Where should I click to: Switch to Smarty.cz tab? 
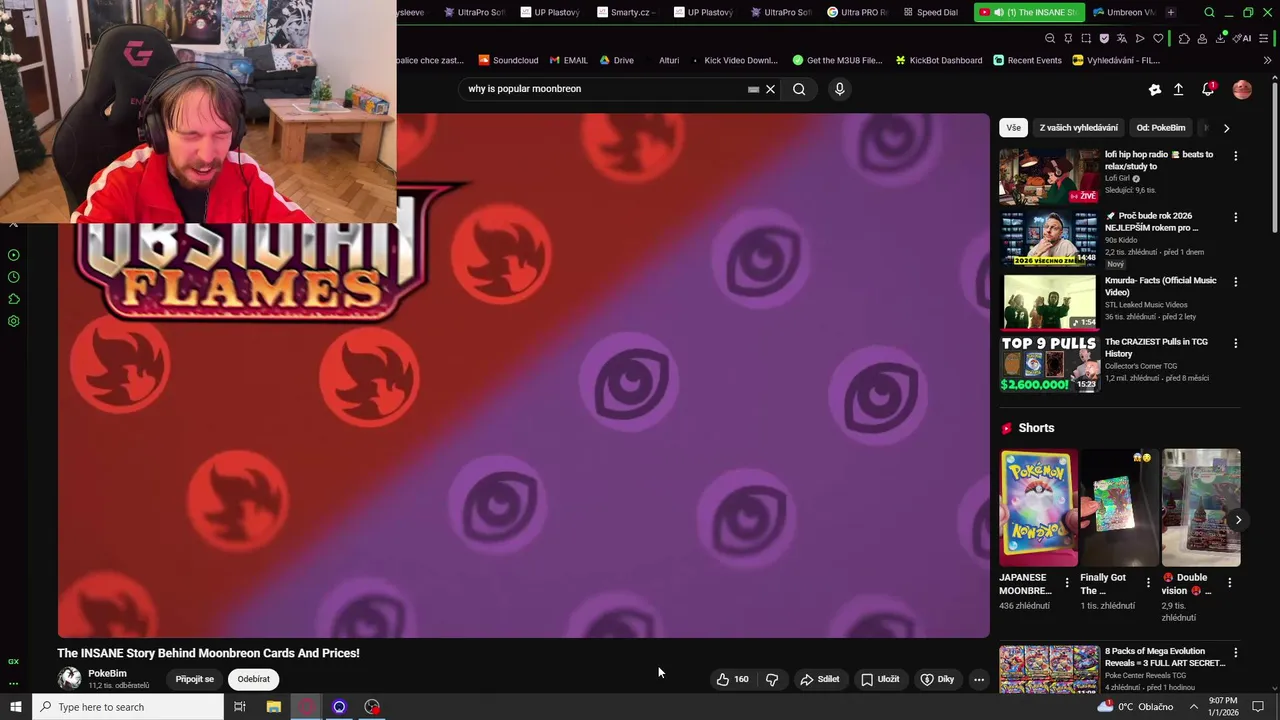click(x=627, y=12)
